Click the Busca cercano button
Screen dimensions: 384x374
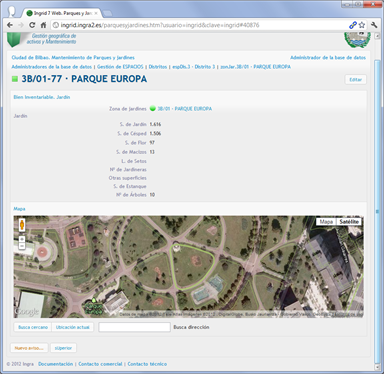33,327
